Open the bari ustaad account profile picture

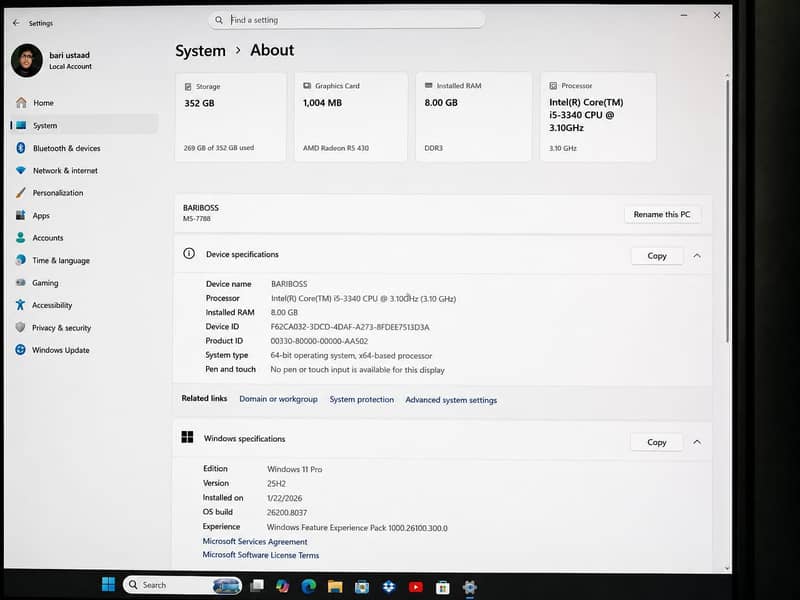[x=27, y=60]
